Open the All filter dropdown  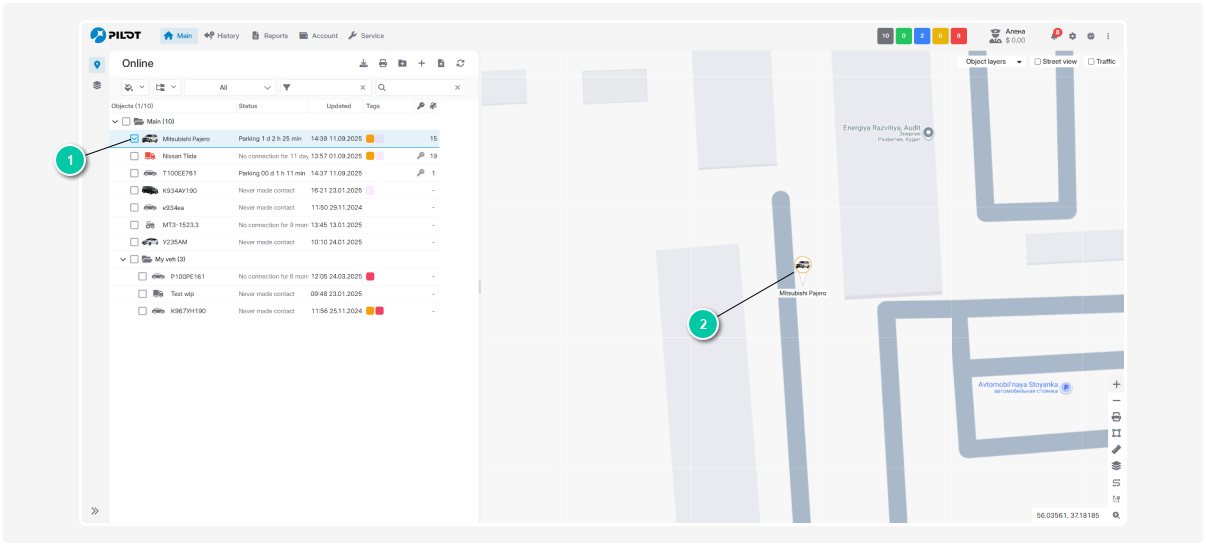pyautogui.click(x=229, y=88)
